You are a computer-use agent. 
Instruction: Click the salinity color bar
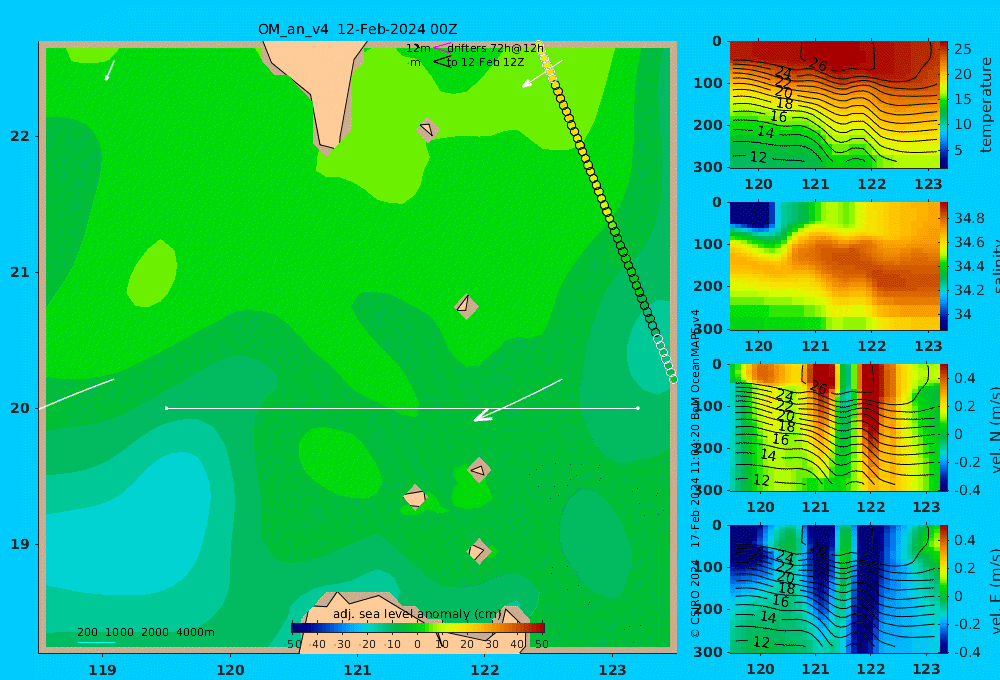[943, 266]
